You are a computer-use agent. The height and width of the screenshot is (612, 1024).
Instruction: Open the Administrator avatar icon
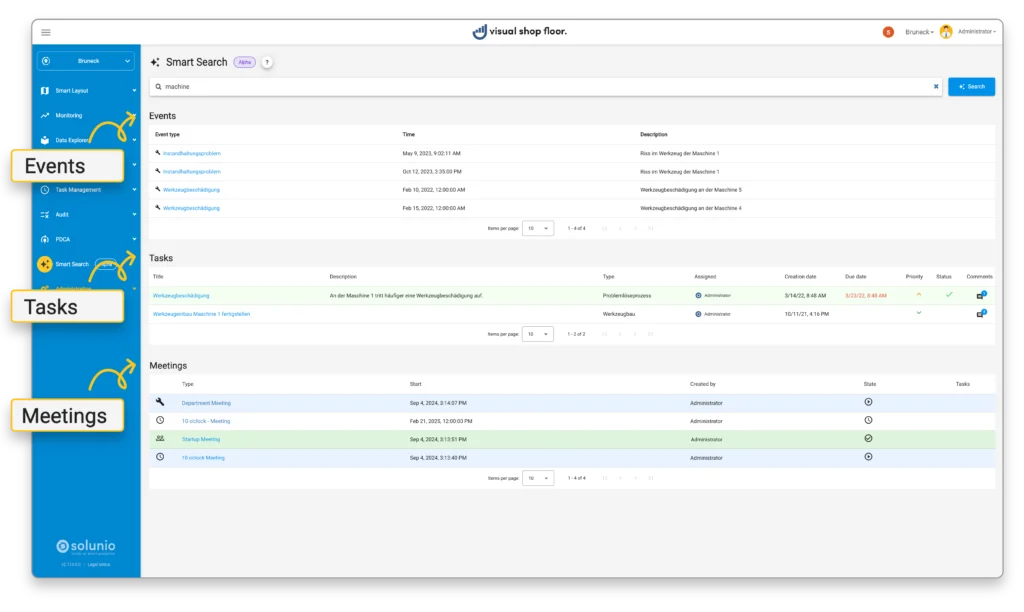(x=946, y=32)
